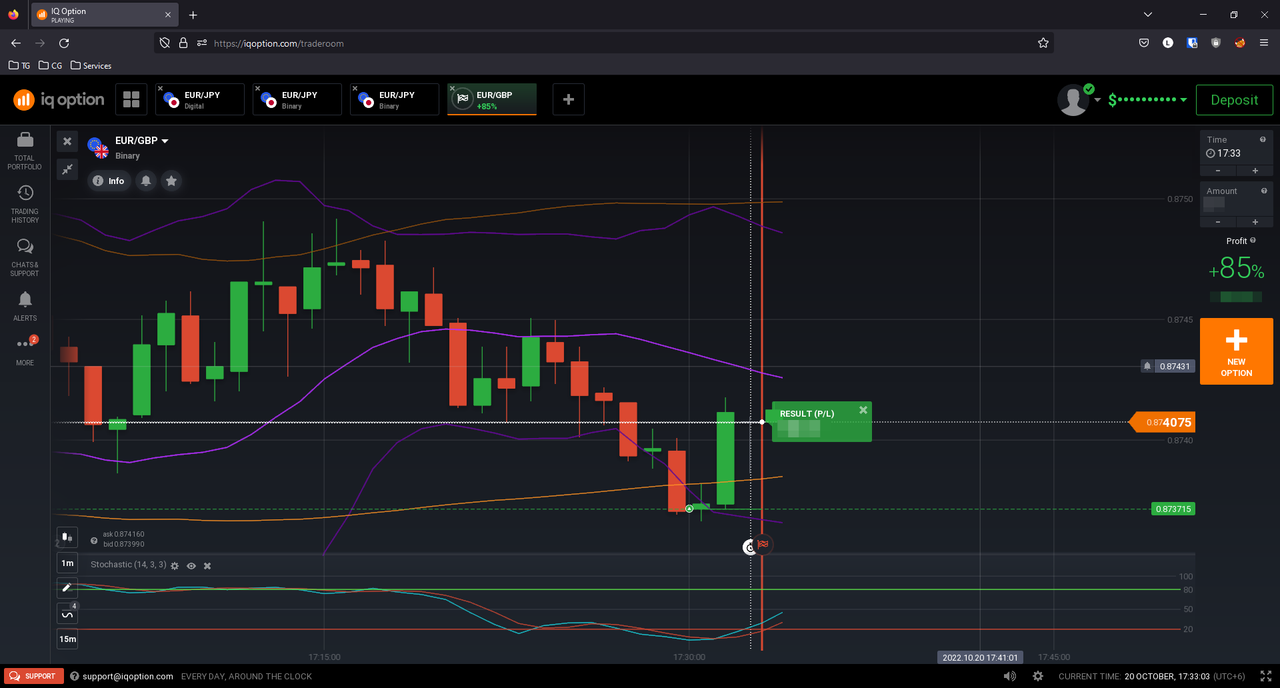Open the CG bookmarks folder
This screenshot has width=1280, height=688.
tap(50, 66)
